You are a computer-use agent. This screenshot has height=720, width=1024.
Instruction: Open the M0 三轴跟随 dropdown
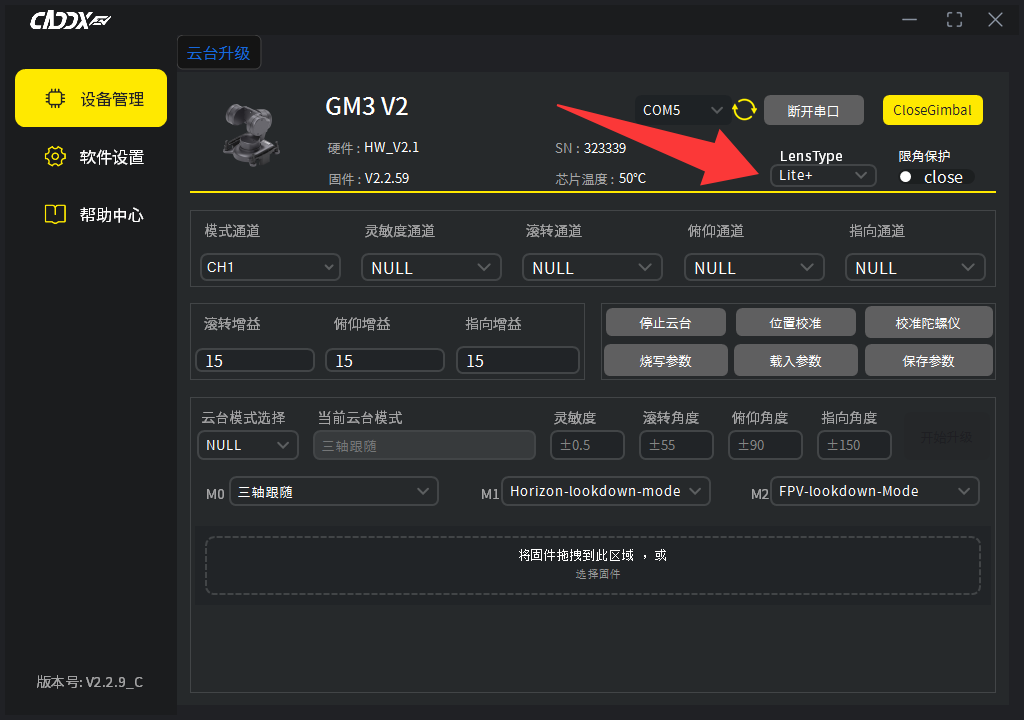pyautogui.click(x=334, y=491)
